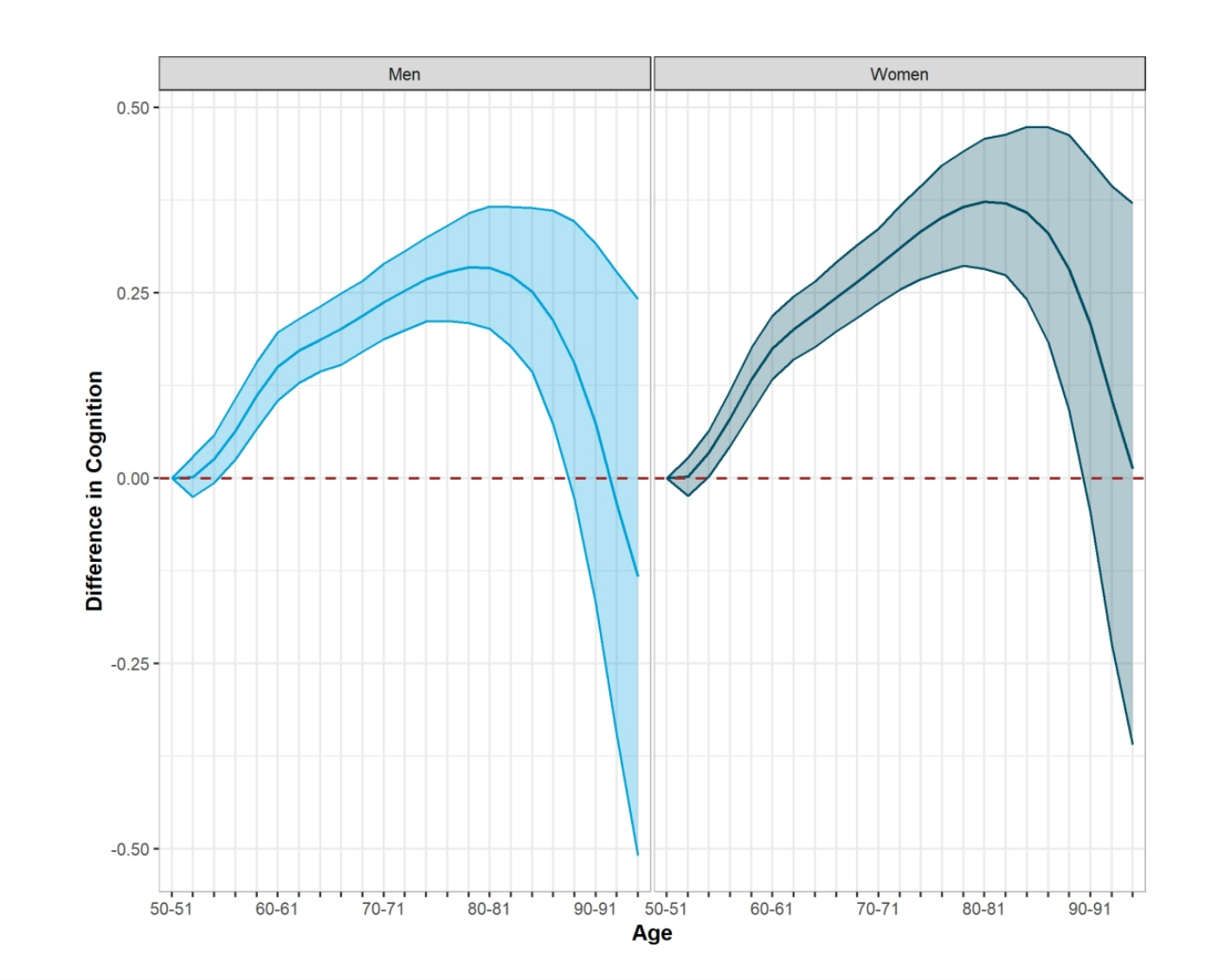Screen dimensions: 1224x980
Task: Select the 50-51 label in Women panel
Action: 667,909
